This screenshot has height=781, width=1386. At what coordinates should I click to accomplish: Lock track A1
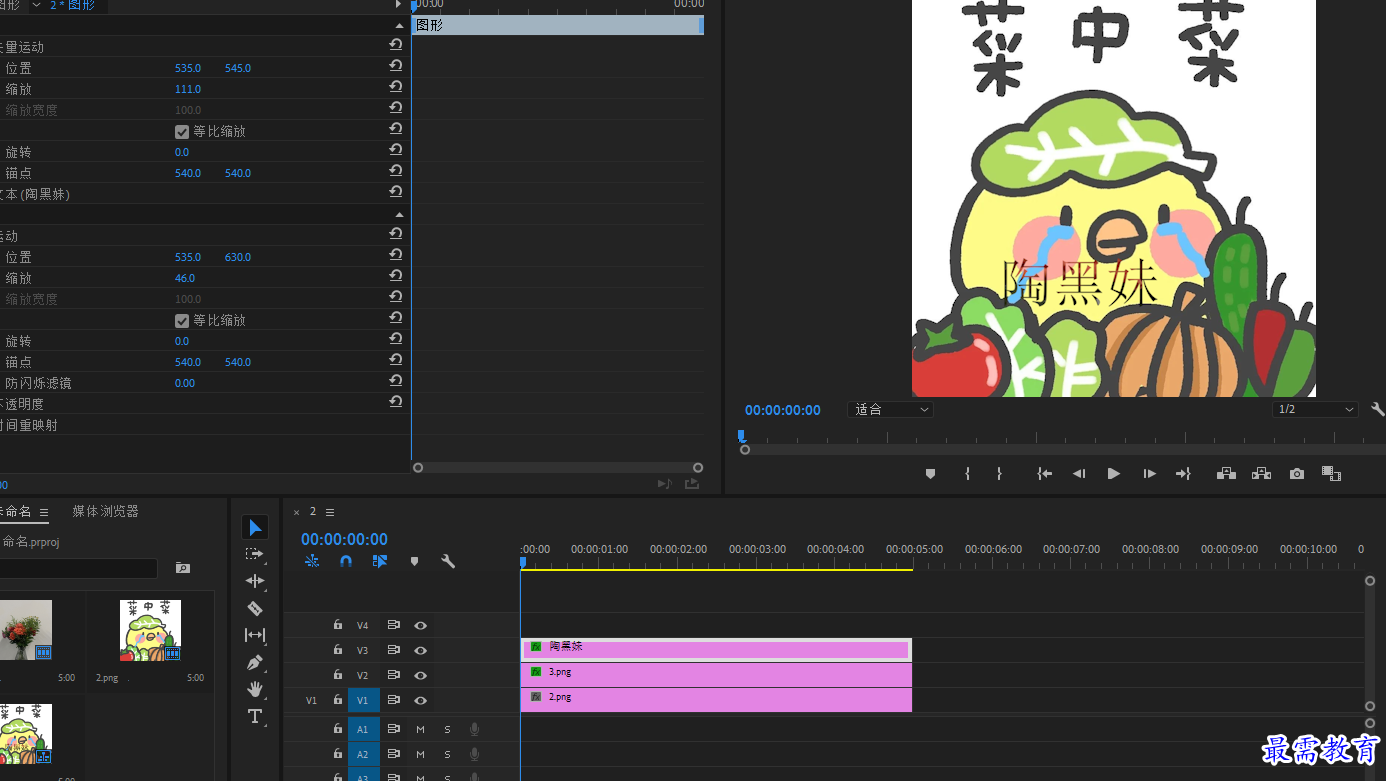coord(338,729)
